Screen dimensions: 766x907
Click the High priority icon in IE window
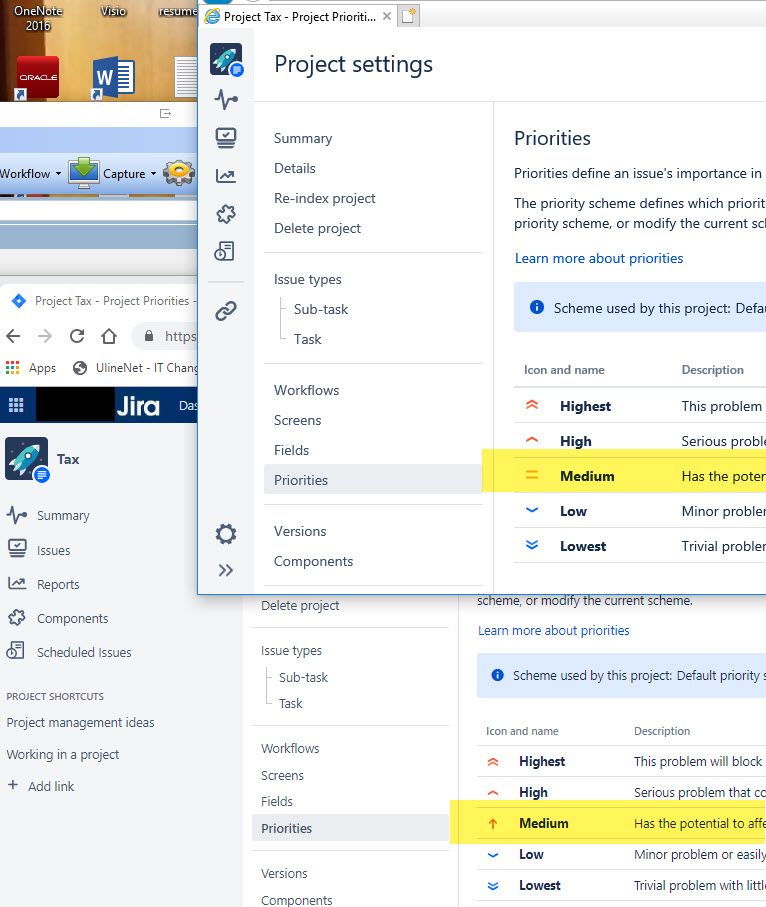[x=532, y=440]
